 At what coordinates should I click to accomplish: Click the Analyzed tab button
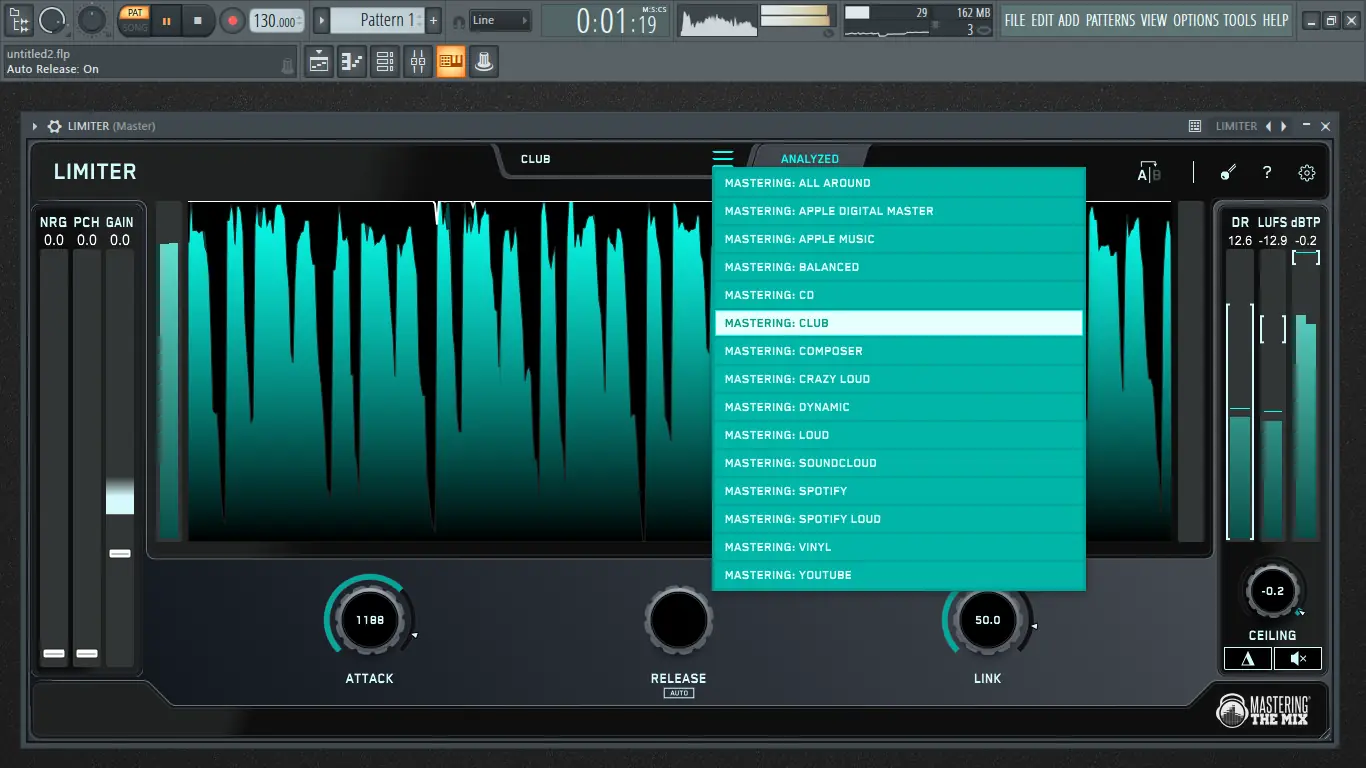tap(809, 159)
